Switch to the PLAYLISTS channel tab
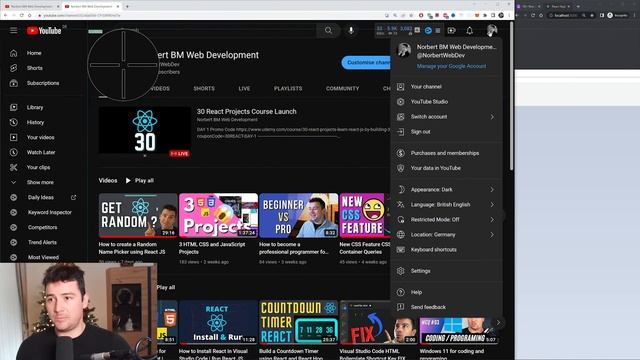 click(x=288, y=89)
